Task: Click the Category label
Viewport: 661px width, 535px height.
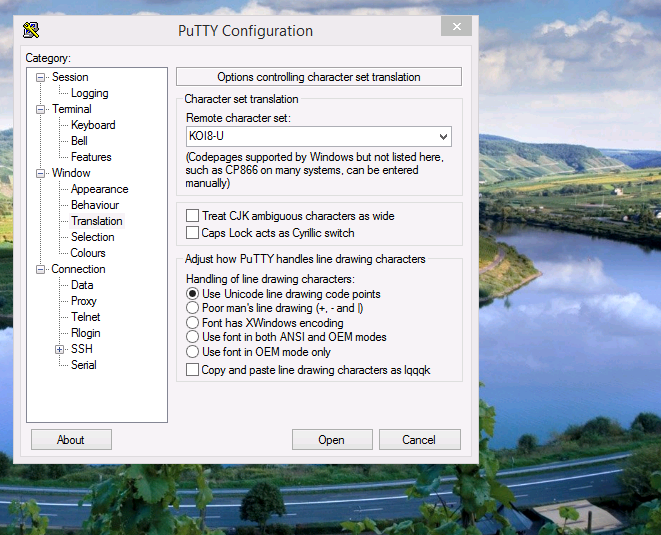Action: tap(48, 58)
